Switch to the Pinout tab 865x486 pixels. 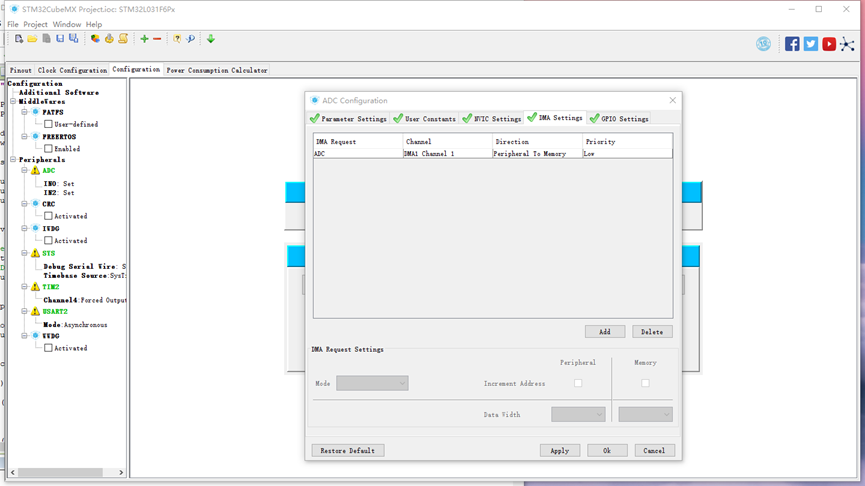pos(20,70)
